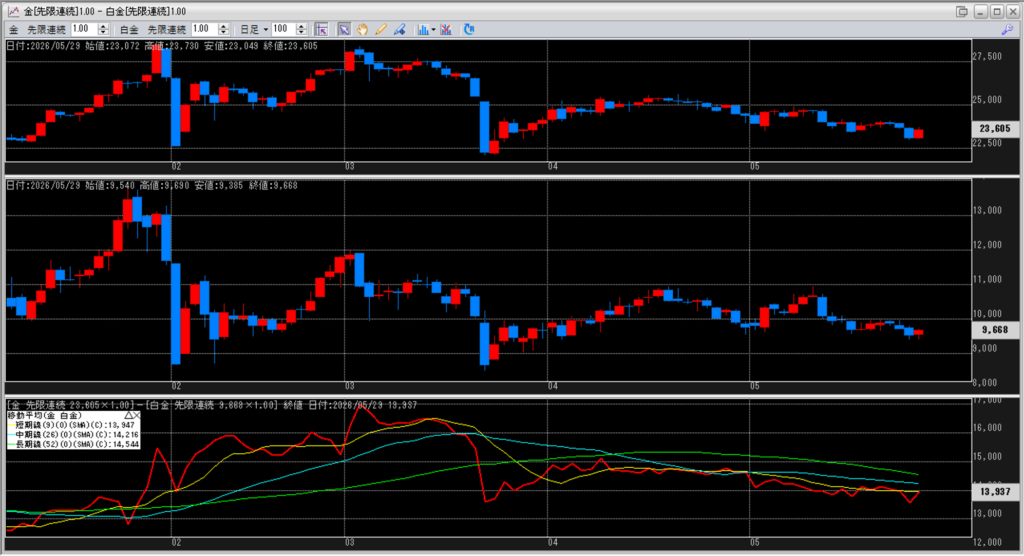The height and width of the screenshot is (556, 1024).
Task: Click the 白金 commodity label
Action: [129, 29]
